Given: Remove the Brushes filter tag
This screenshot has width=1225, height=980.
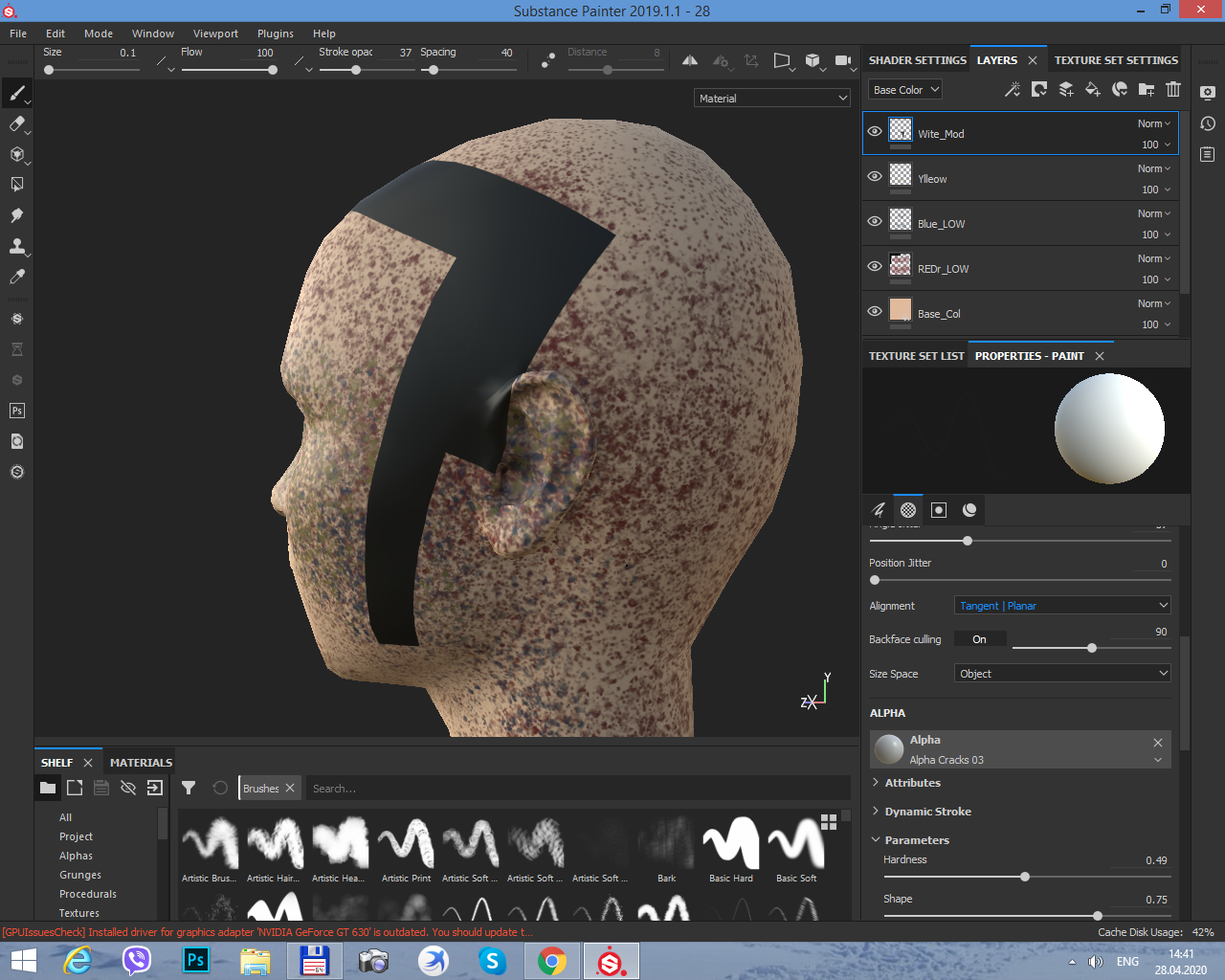Looking at the screenshot, I should pos(290,788).
